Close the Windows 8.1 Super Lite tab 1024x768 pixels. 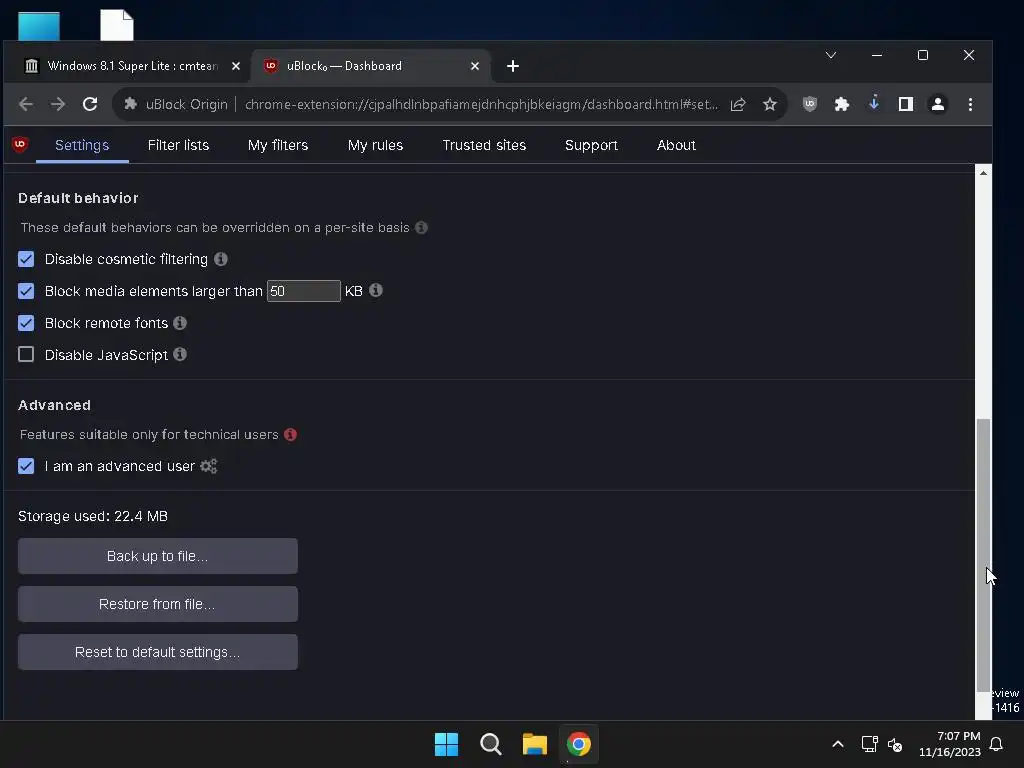[236, 66]
